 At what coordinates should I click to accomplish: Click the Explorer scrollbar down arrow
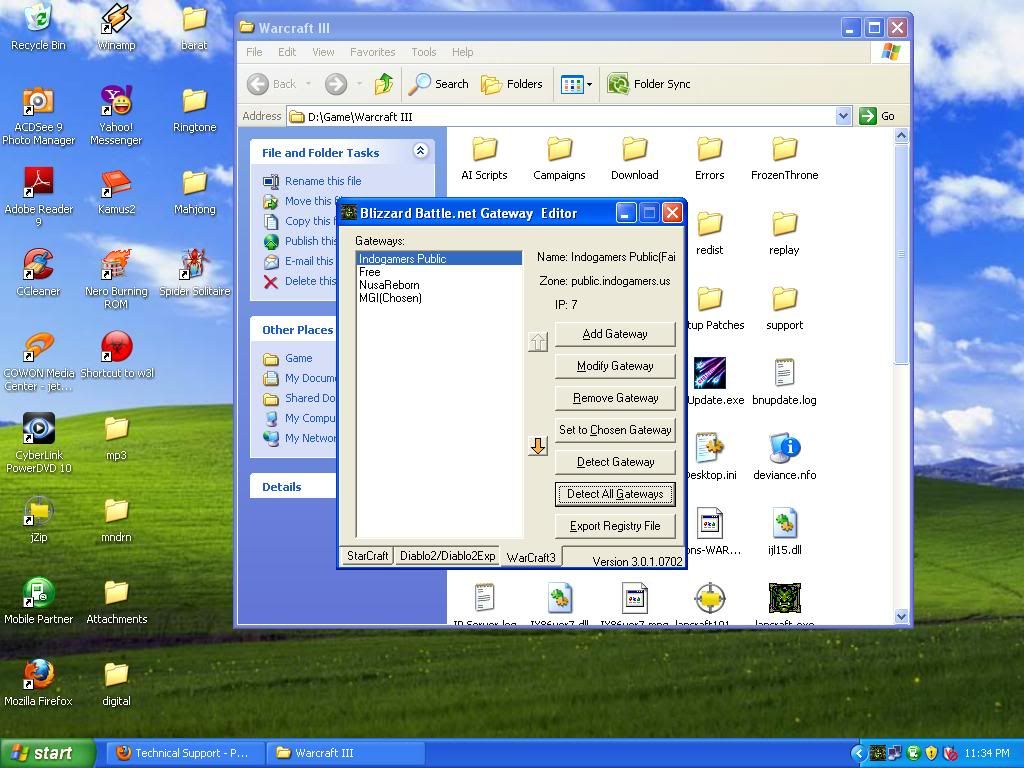(x=901, y=616)
